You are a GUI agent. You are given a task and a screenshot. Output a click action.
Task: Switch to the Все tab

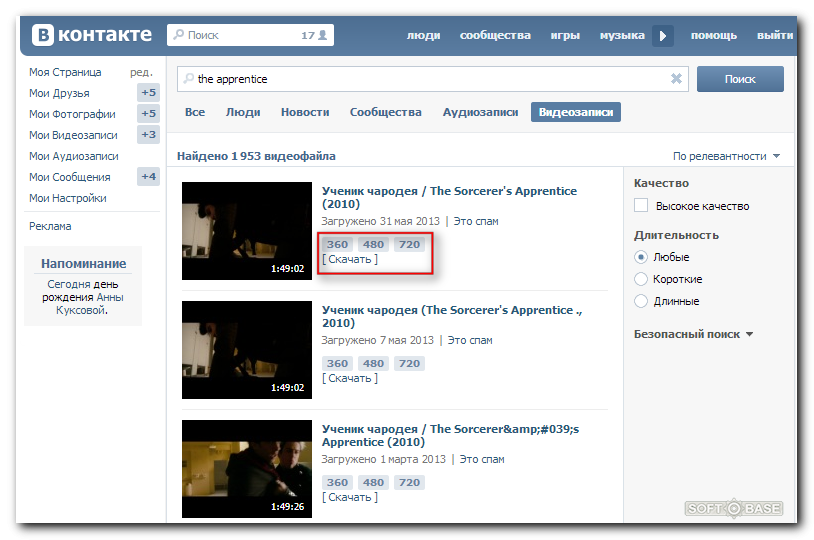coord(195,112)
